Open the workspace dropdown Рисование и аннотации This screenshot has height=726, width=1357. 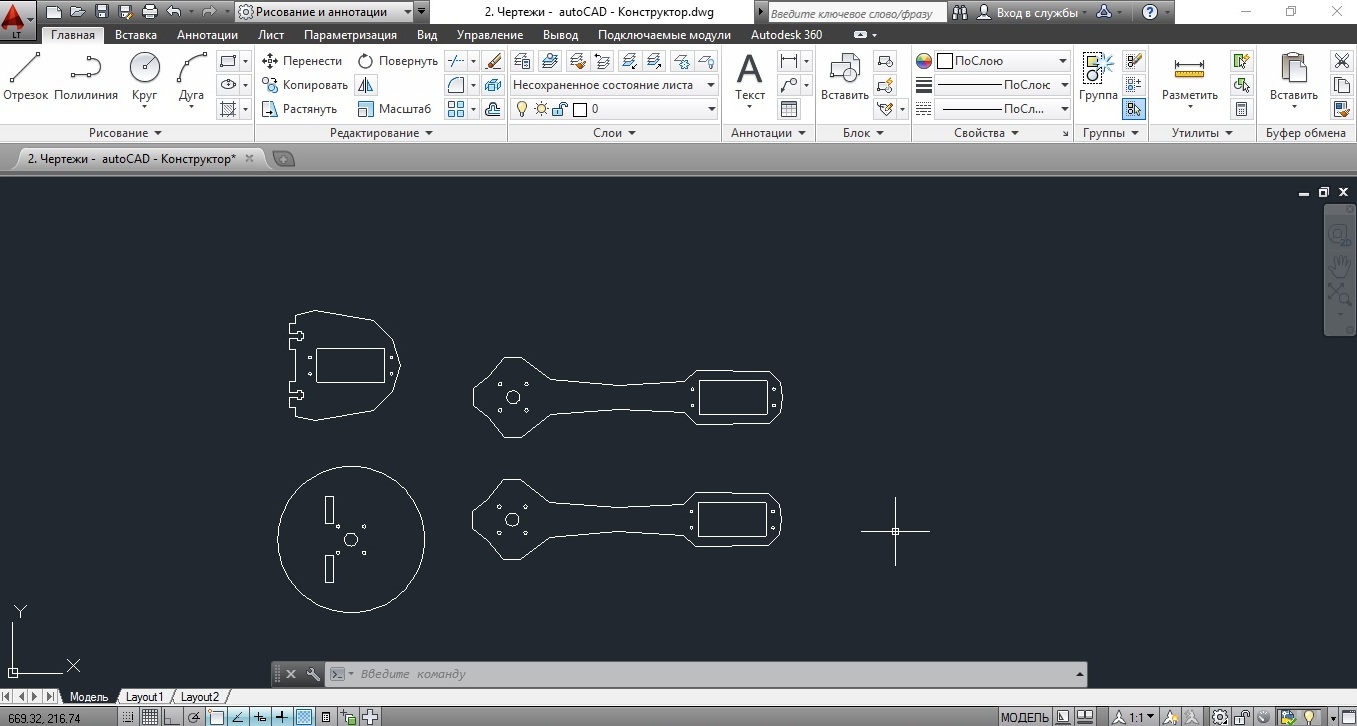click(325, 12)
